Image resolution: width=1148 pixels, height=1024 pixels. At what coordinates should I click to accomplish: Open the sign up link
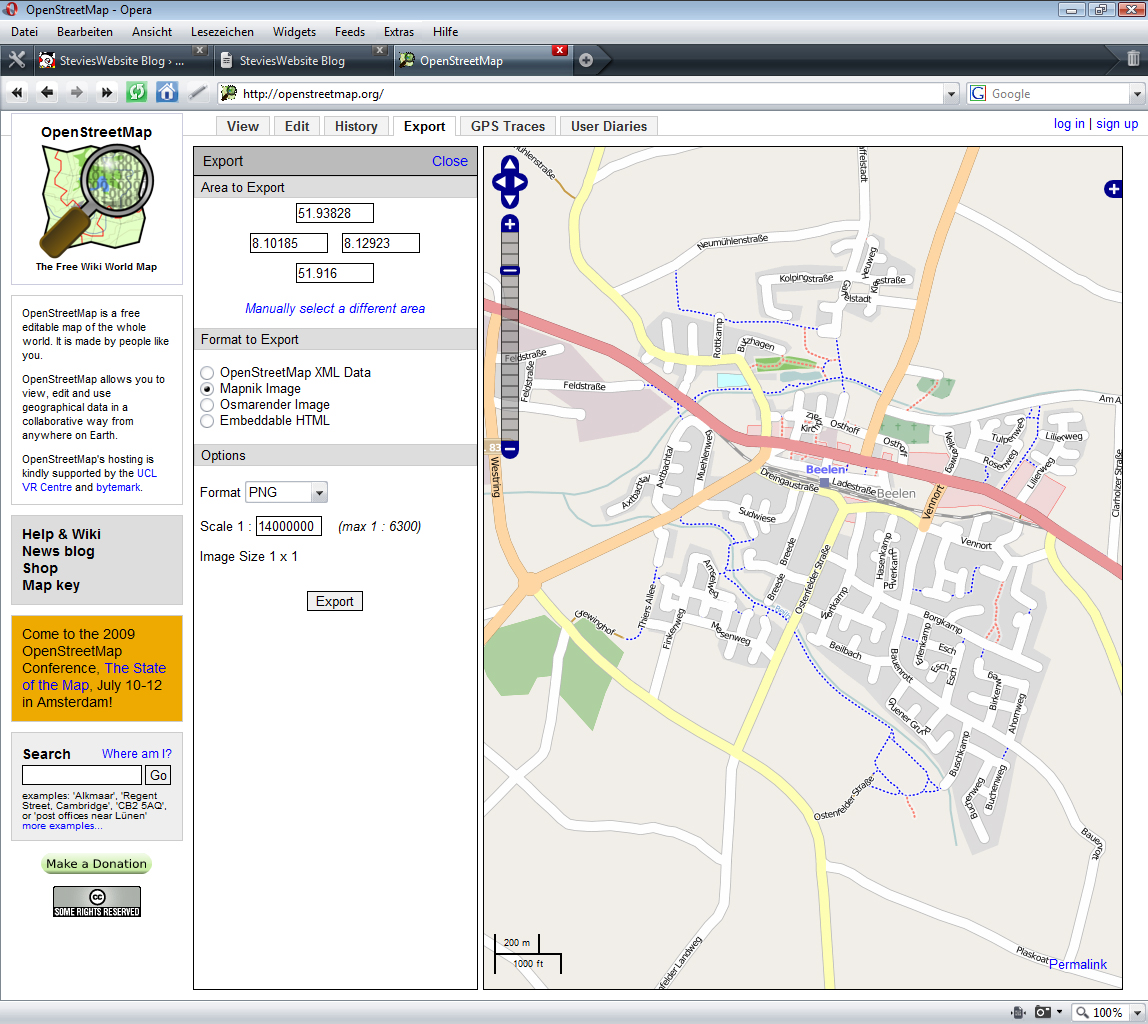(1117, 124)
